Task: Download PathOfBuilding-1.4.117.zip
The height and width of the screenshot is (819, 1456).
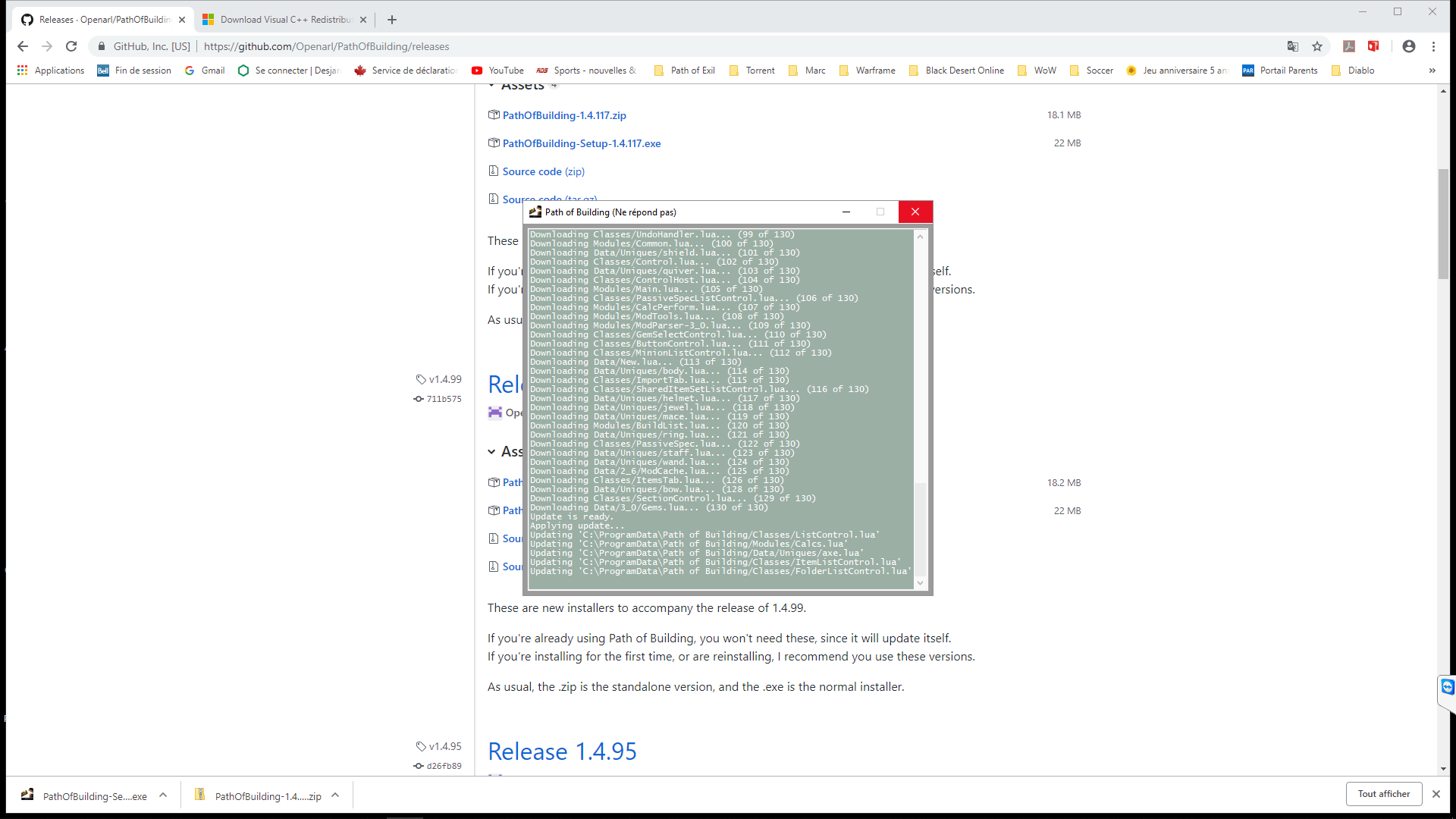Action: coord(564,115)
